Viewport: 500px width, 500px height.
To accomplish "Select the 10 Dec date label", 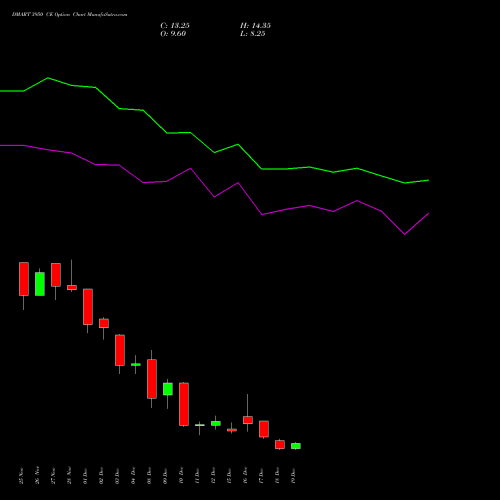I will (181, 476).
